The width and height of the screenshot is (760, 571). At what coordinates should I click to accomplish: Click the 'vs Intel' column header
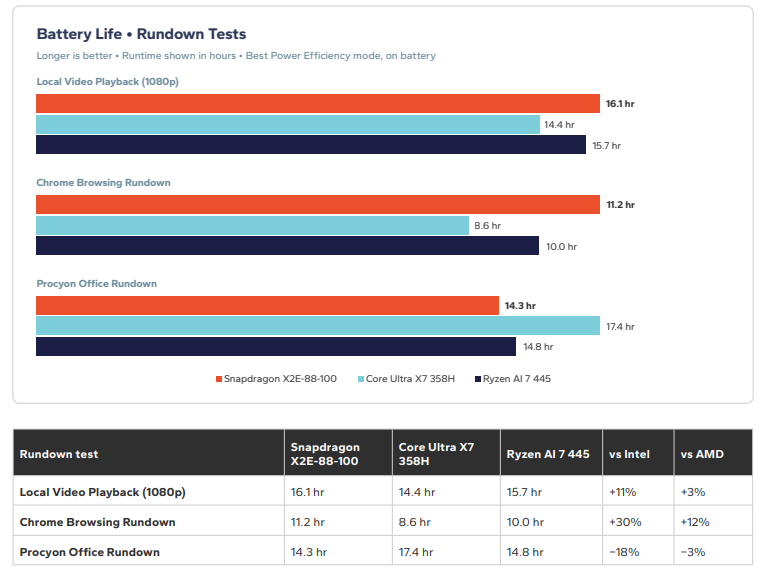[638, 452]
